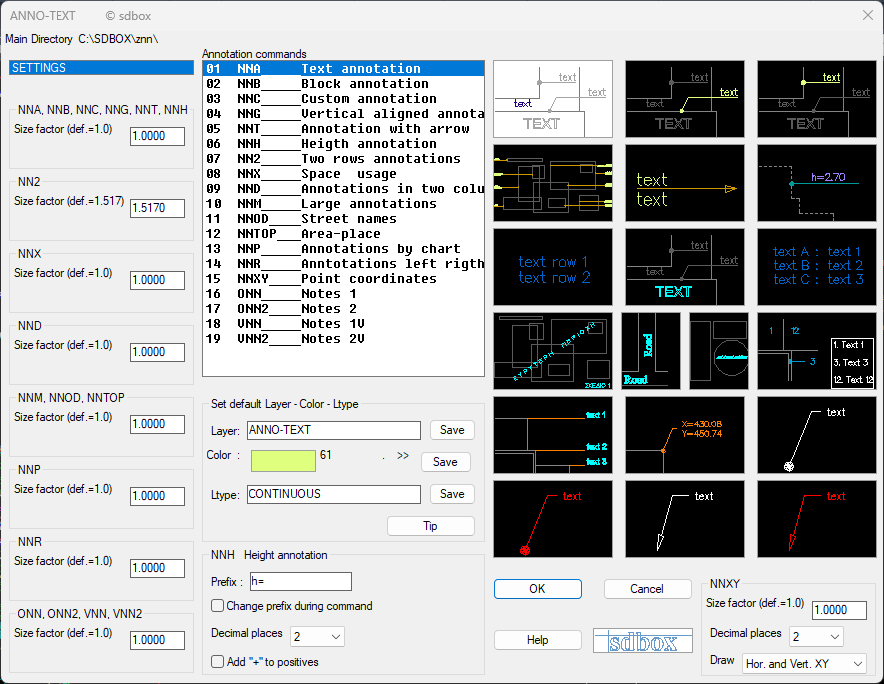Select '15 NNXY Point coordinates' entry
The image size is (884, 684).
click(x=343, y=279)
